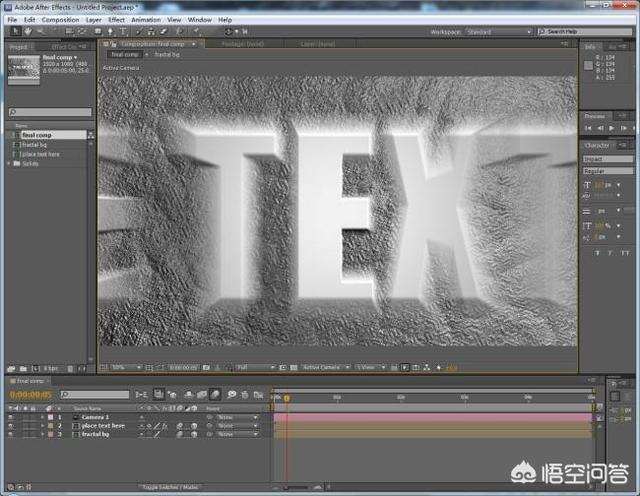Select the Hand tool
The height and width of the screenshot is (496, 640).
[28, 31]
